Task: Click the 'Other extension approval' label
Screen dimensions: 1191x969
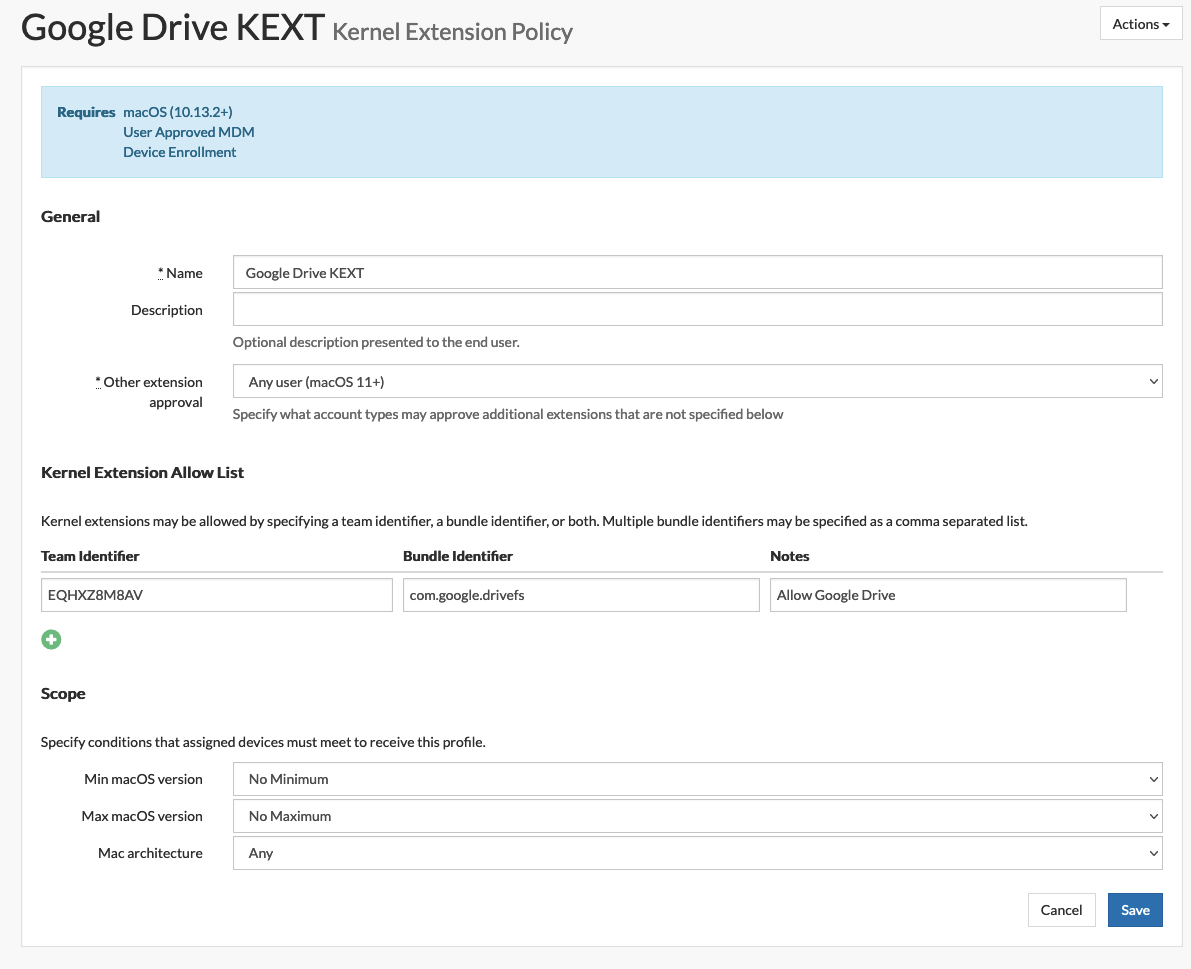Action: (149, 392)
